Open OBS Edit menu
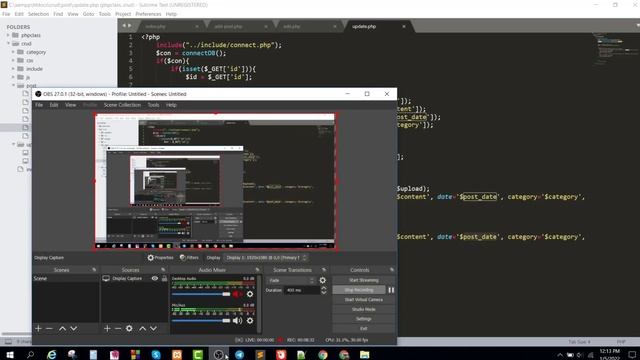Viewport: 640px width, 360px height. click(54, 105)
